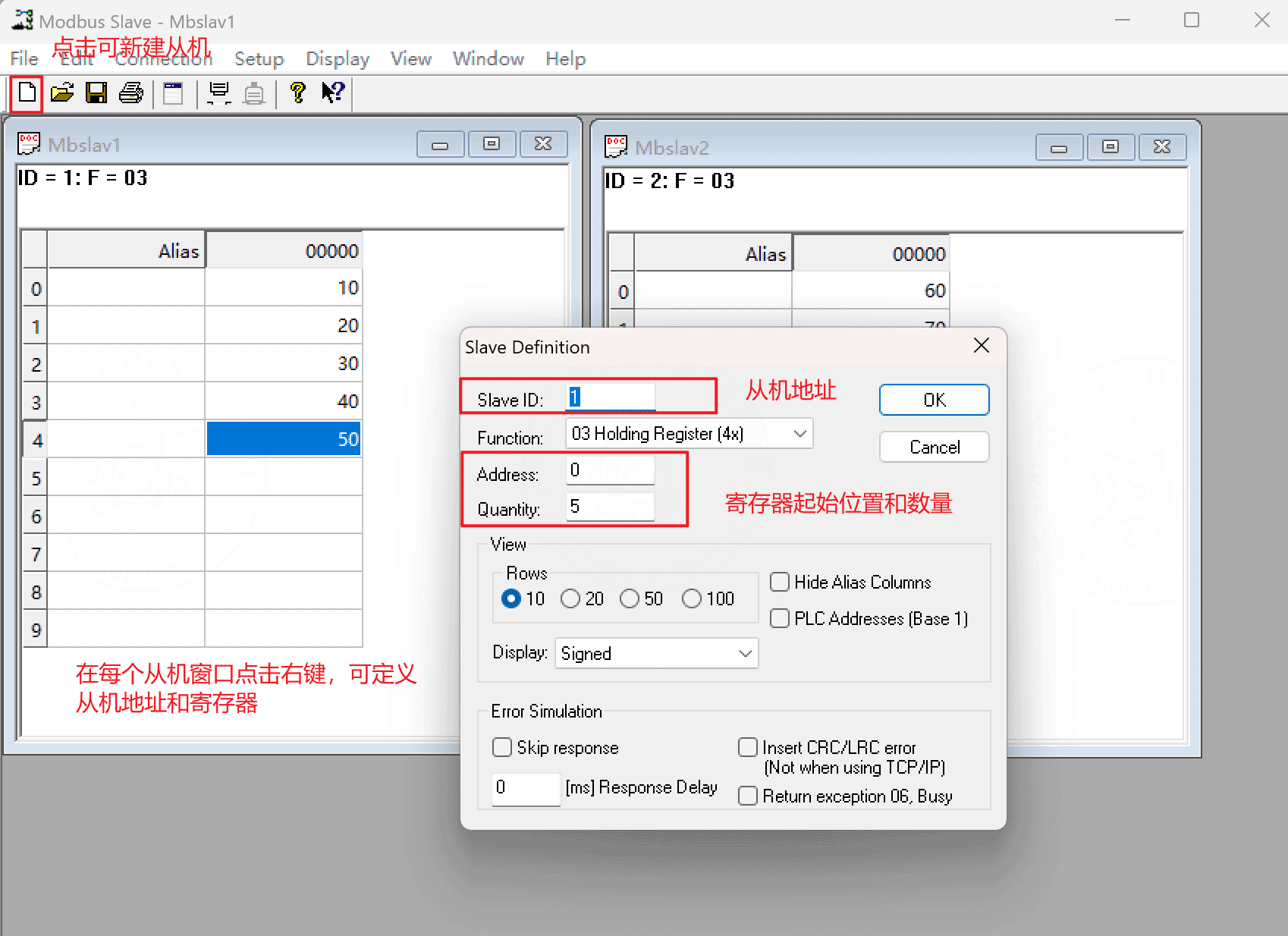Close the Mbslav2 child window
Image resolution: width=1288 pixels, height=936 pixels.
point(1162,147)
